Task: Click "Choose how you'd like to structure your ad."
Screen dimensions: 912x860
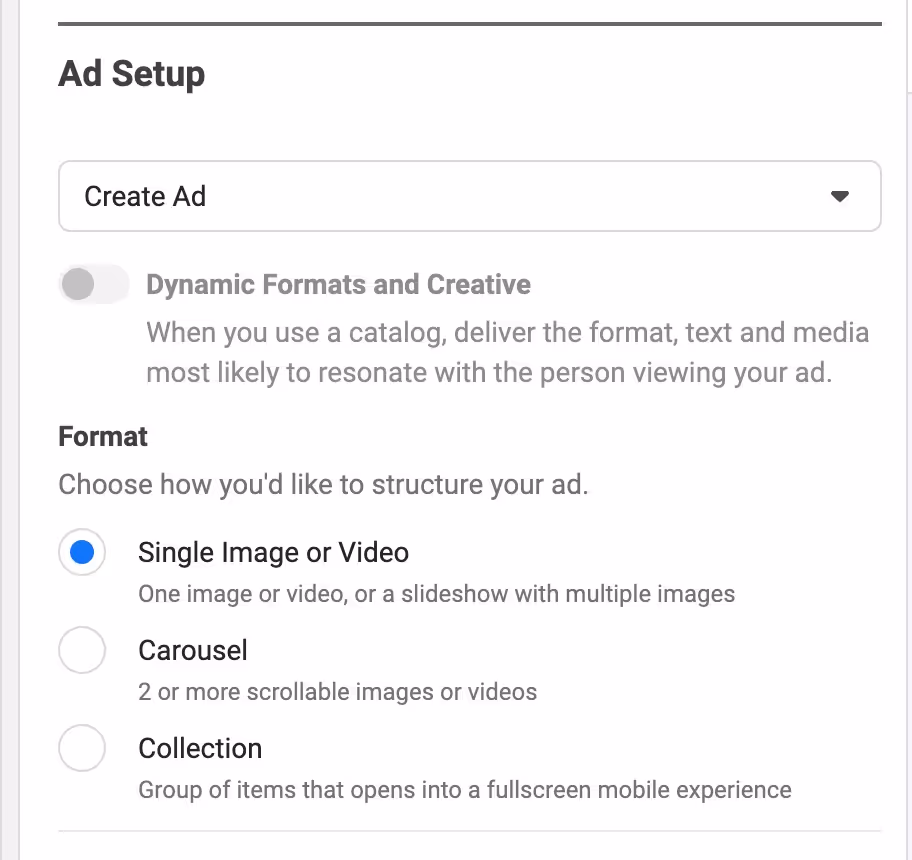Action: tap(323, 484)
